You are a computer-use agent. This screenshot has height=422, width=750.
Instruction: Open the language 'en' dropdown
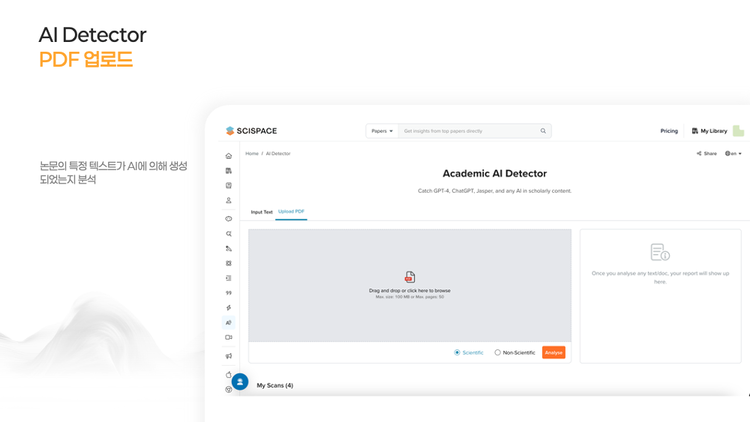[x=733, y=154]
